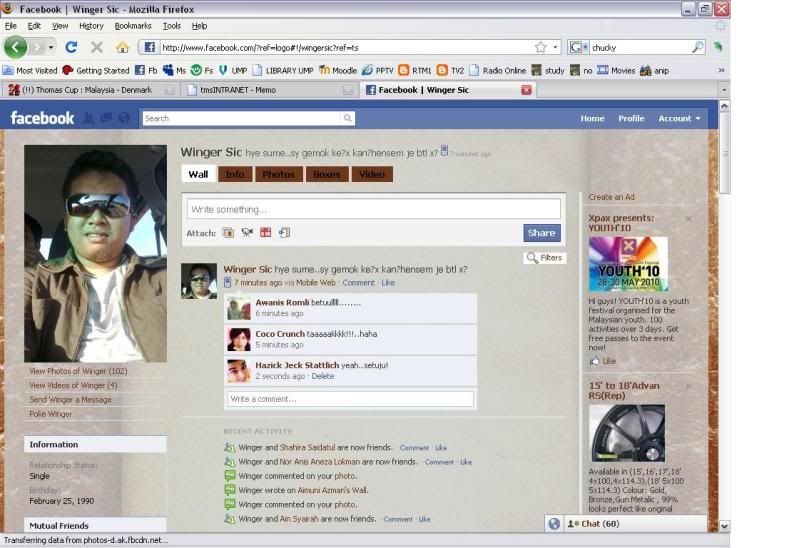Click the thumbs-up icon on Xpax ad
799x548 pixels.
point(594,361)
